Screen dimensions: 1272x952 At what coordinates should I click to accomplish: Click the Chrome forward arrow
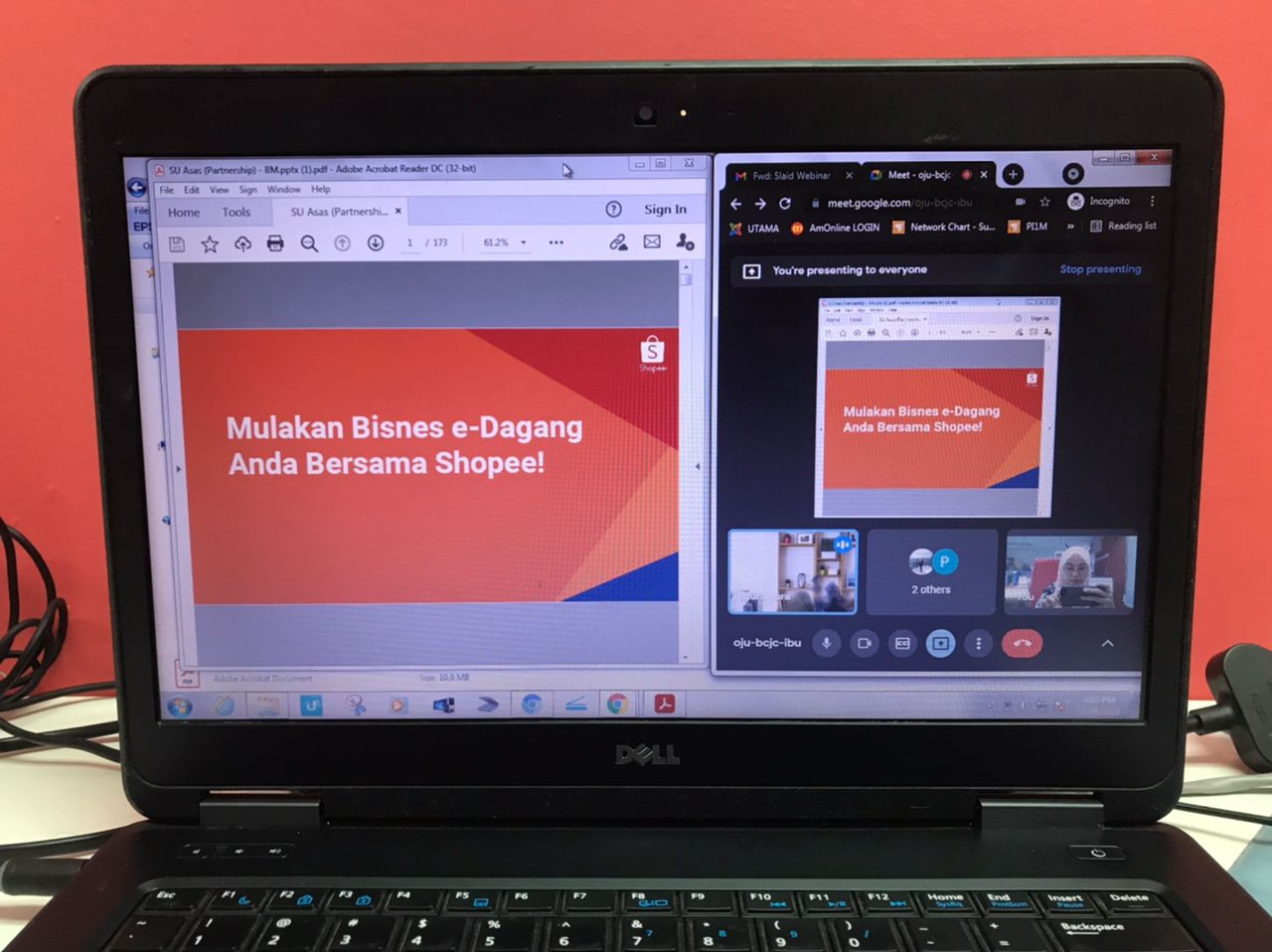760,204
